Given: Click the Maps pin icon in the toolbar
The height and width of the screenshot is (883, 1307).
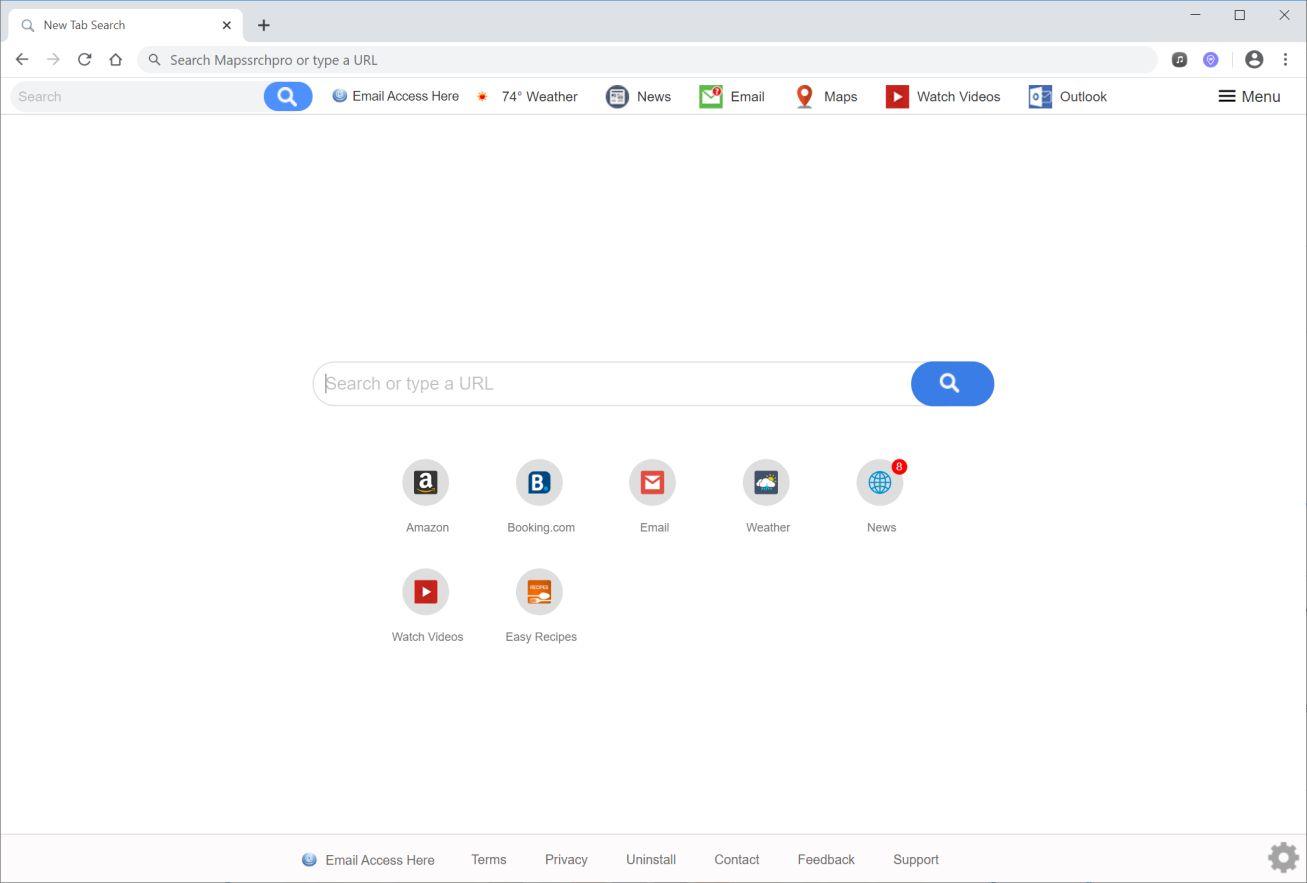Looking at the screenshot, I should tap(804, 96).
